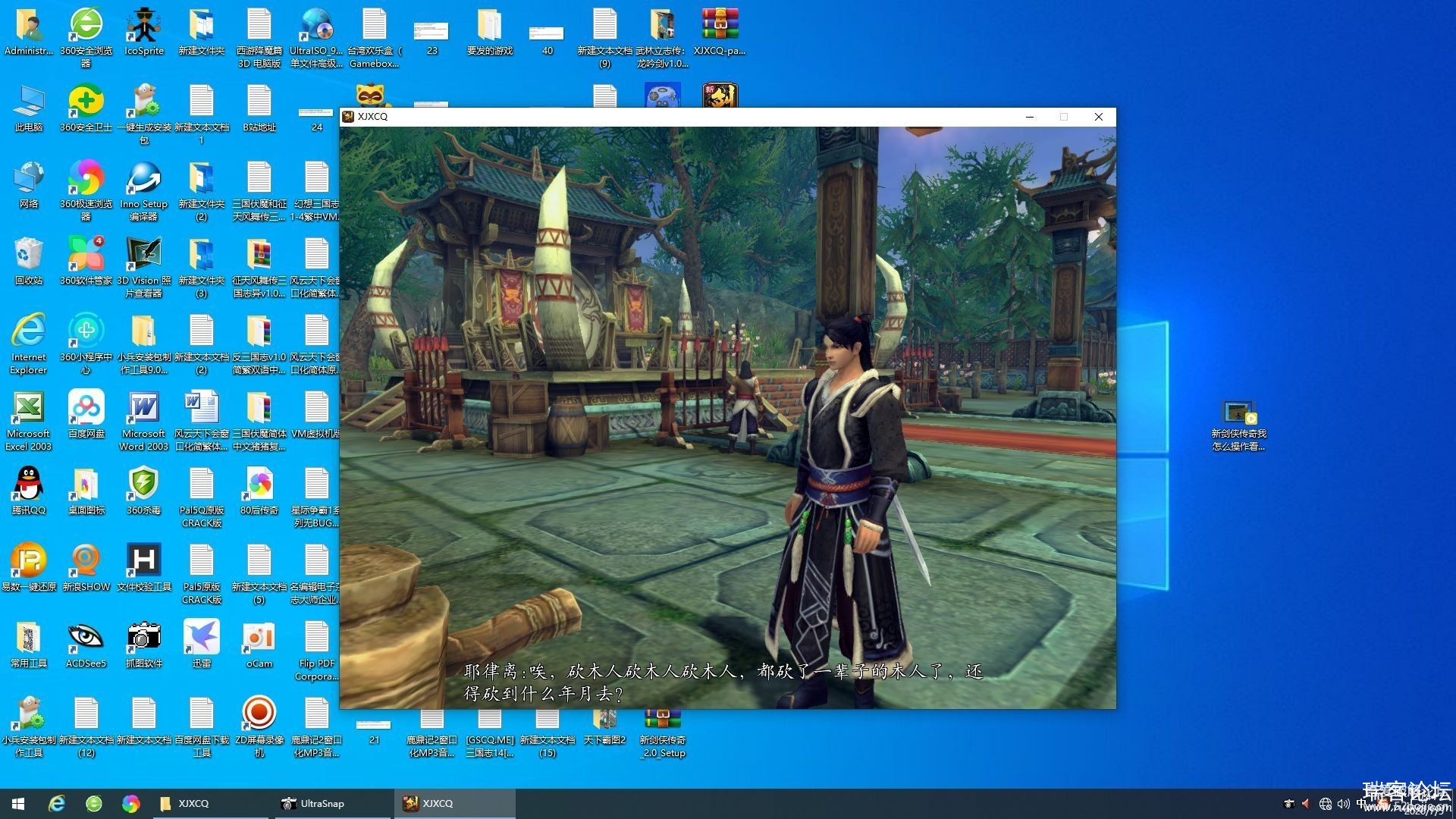The image size is (1456, 819).
Task: Open the Windows Start menu
Action: [x=18, y=803]
